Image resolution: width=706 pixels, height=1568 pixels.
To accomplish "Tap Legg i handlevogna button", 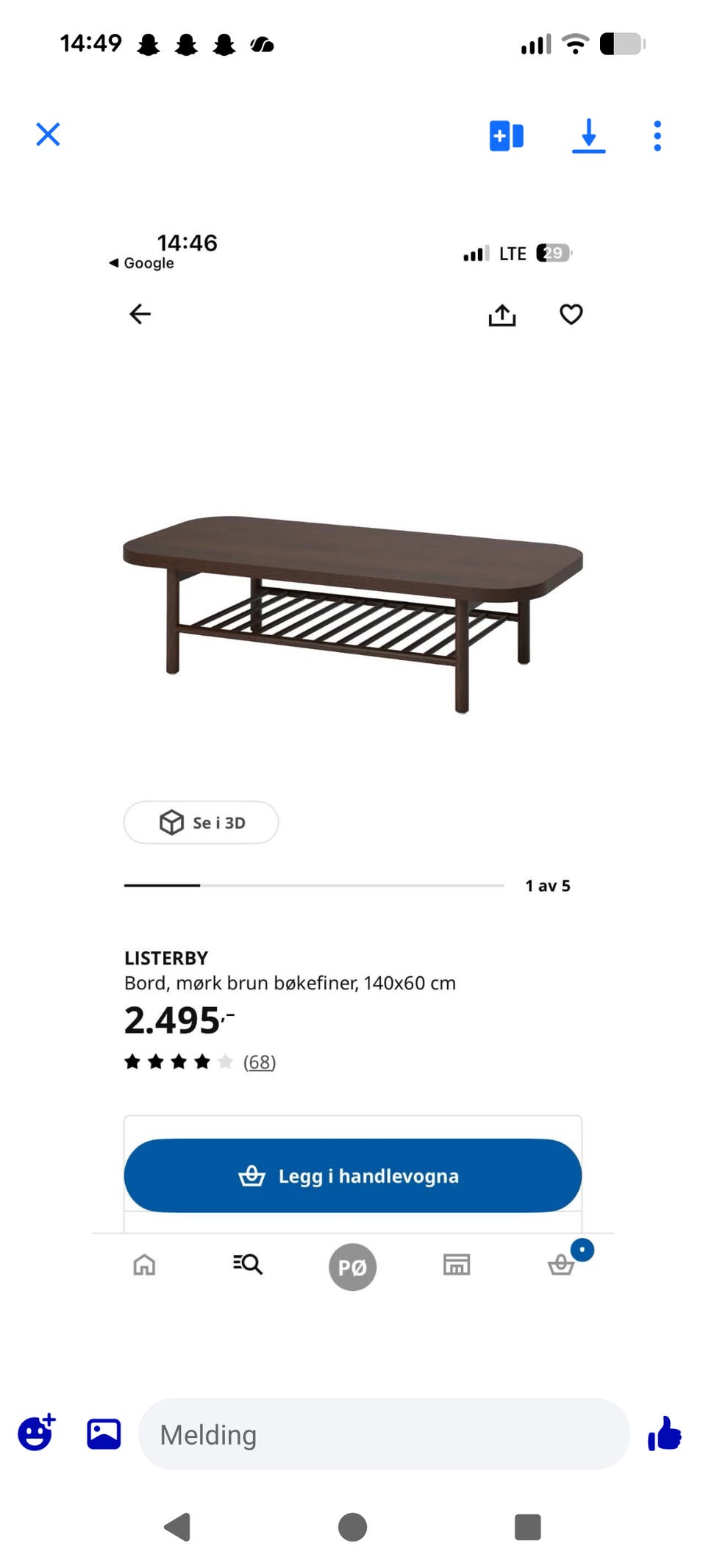I will pos(352,1175).
